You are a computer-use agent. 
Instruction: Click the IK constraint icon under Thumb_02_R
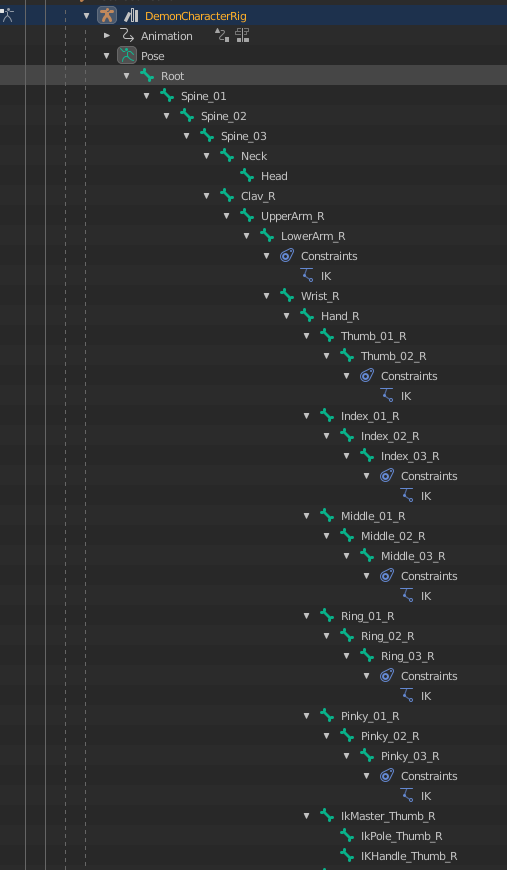[x=387, y=396]
